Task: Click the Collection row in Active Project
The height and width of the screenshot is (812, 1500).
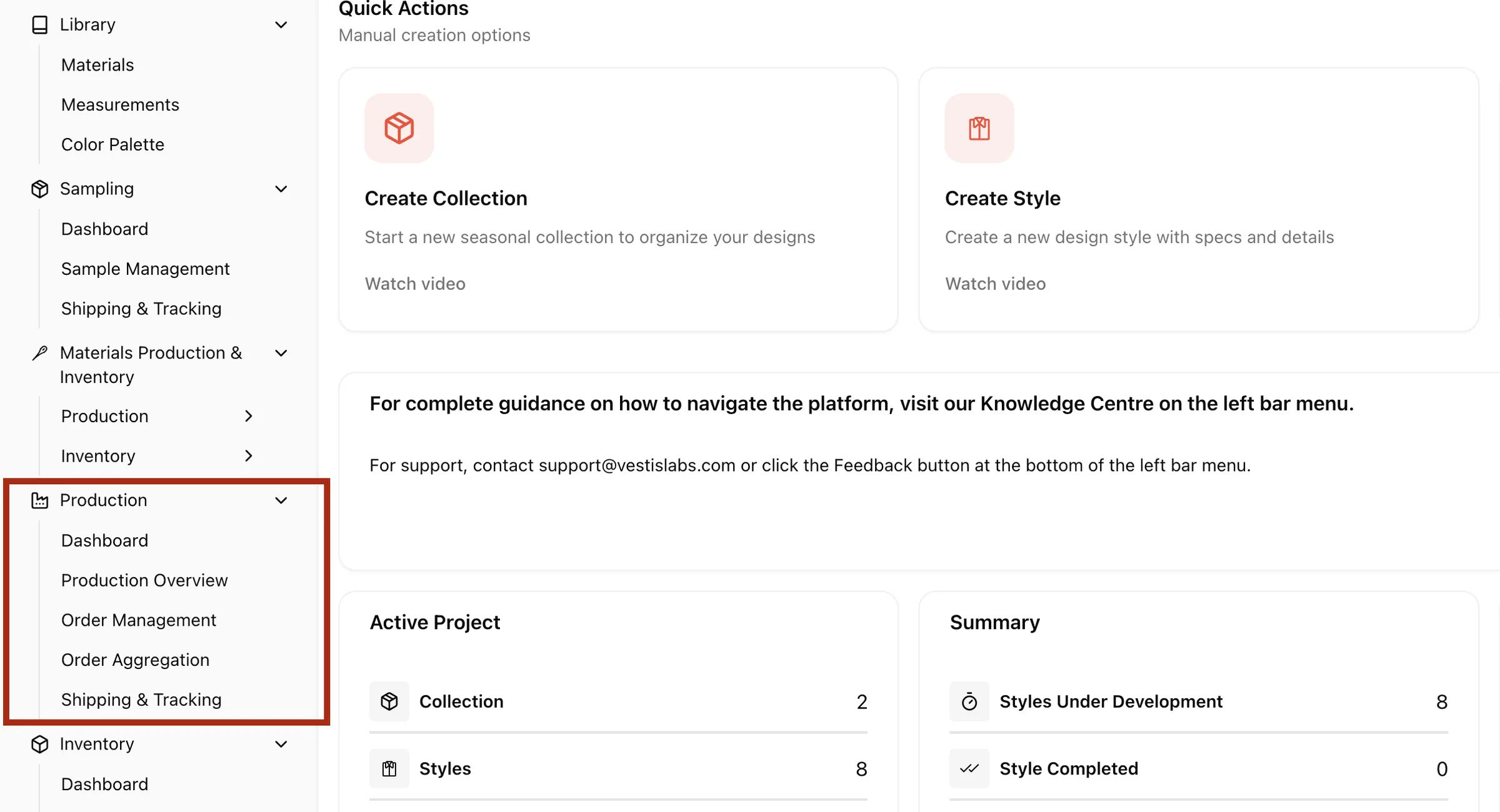Action: (618, 701)
